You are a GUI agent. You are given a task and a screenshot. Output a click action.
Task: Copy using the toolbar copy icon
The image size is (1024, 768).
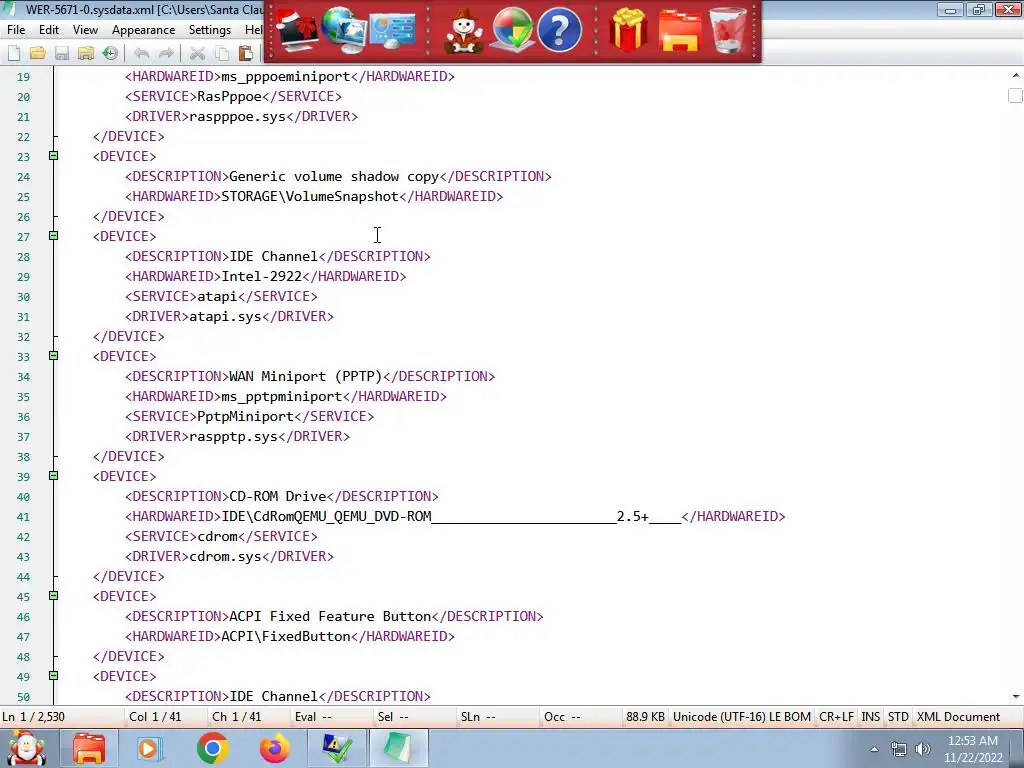222,53
